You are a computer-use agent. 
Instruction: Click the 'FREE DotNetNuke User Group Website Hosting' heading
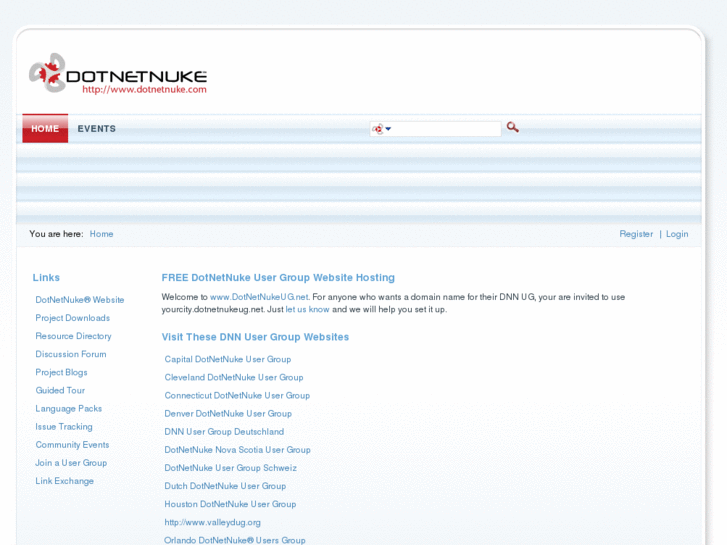click(x=278, y=277)
